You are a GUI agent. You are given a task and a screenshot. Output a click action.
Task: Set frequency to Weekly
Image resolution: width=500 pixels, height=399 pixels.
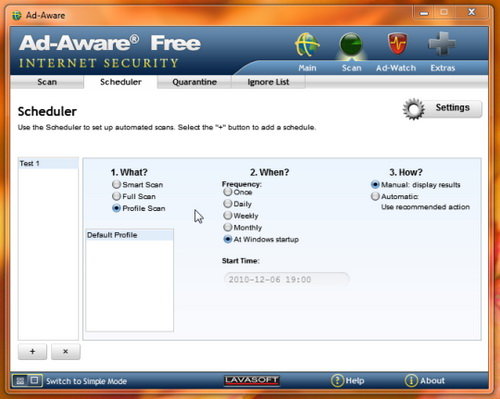[228, 216]
